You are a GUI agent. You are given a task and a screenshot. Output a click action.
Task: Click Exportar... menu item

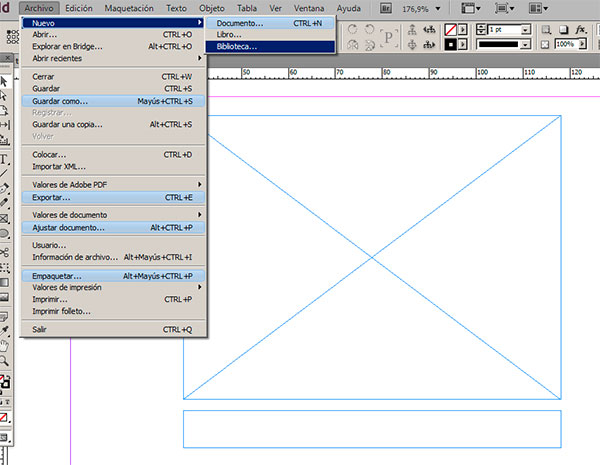[113, 197]
